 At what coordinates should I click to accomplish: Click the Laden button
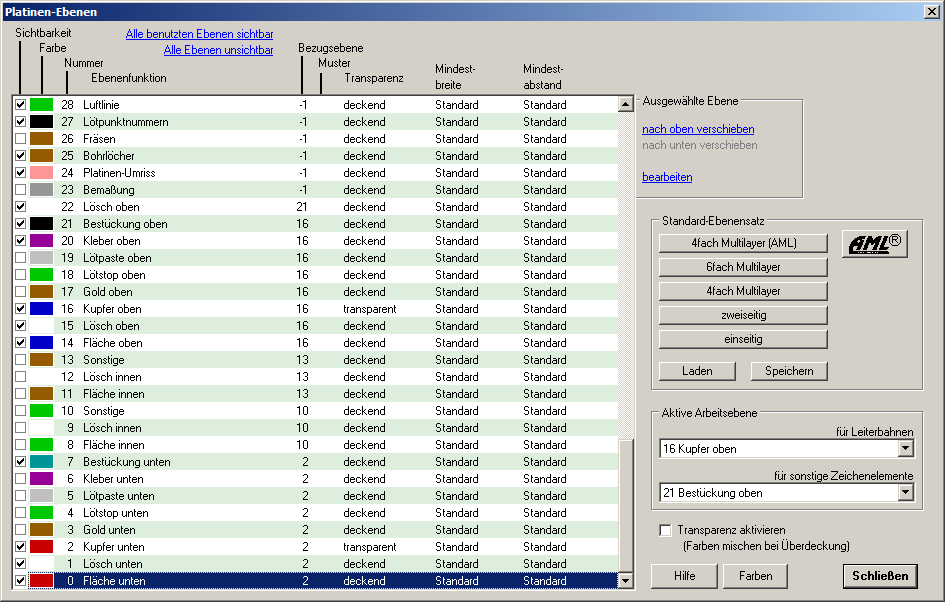coord(697,371)
